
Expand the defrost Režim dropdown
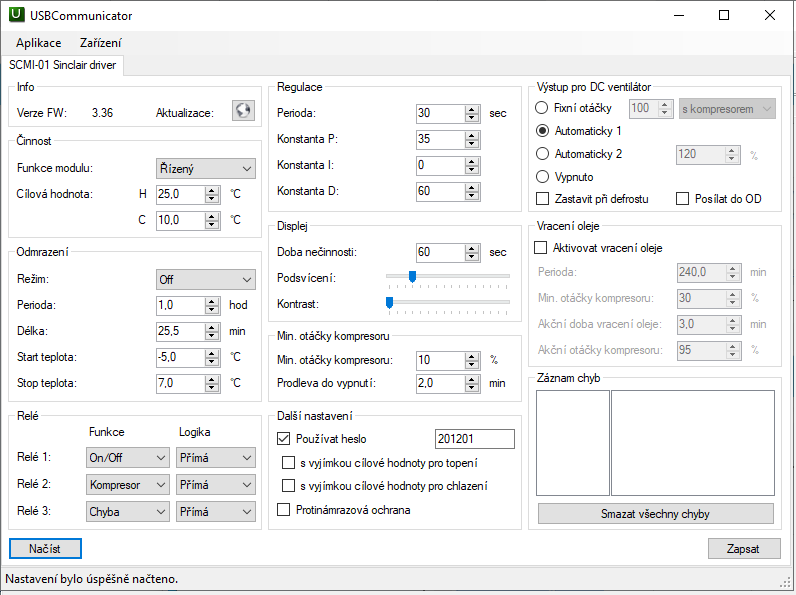click(x=206, y=279)
